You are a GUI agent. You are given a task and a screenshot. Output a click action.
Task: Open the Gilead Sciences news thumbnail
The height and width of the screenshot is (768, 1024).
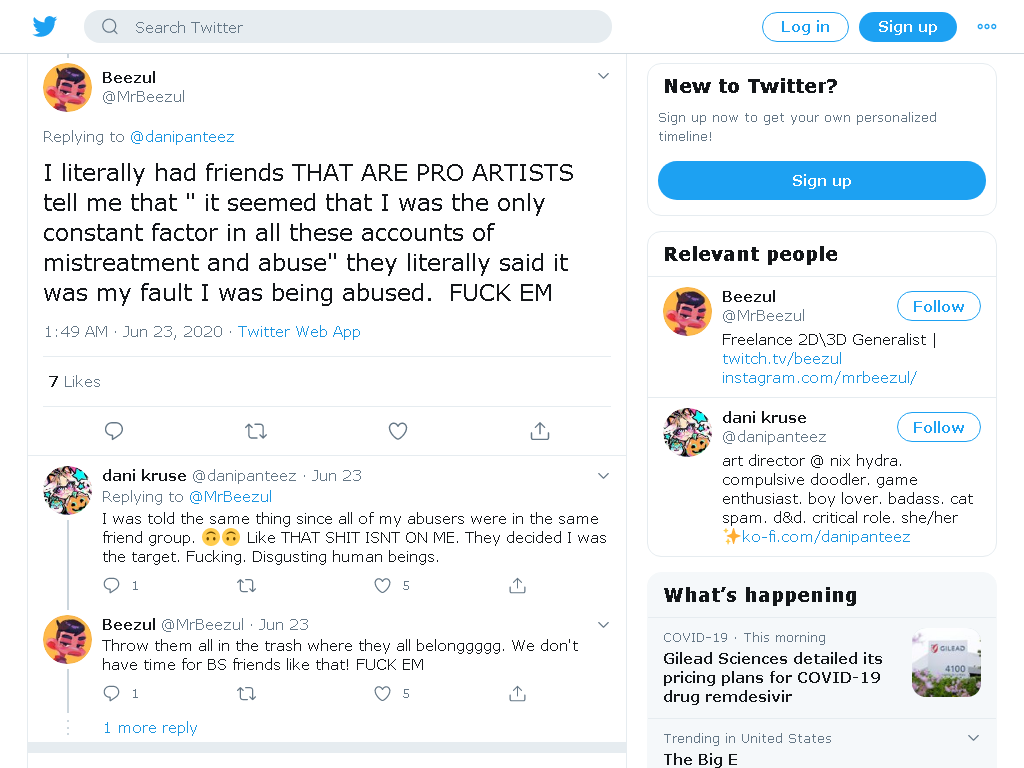tap(946, 662)
